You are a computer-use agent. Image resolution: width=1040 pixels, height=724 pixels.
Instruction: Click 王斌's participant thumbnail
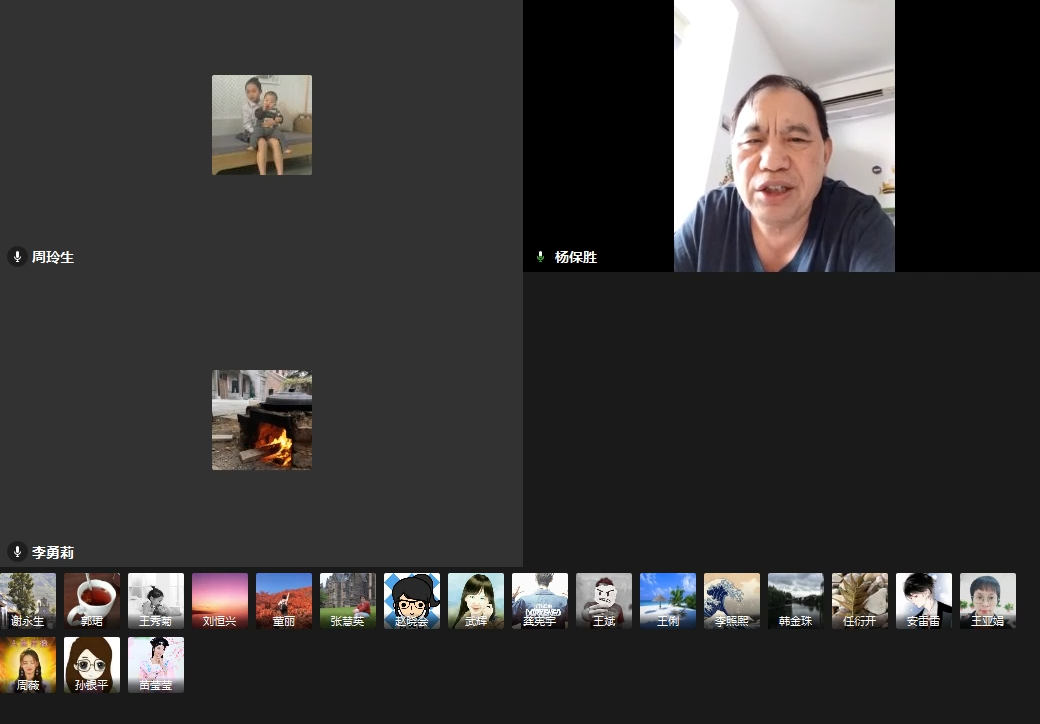[x=604, y=600]
